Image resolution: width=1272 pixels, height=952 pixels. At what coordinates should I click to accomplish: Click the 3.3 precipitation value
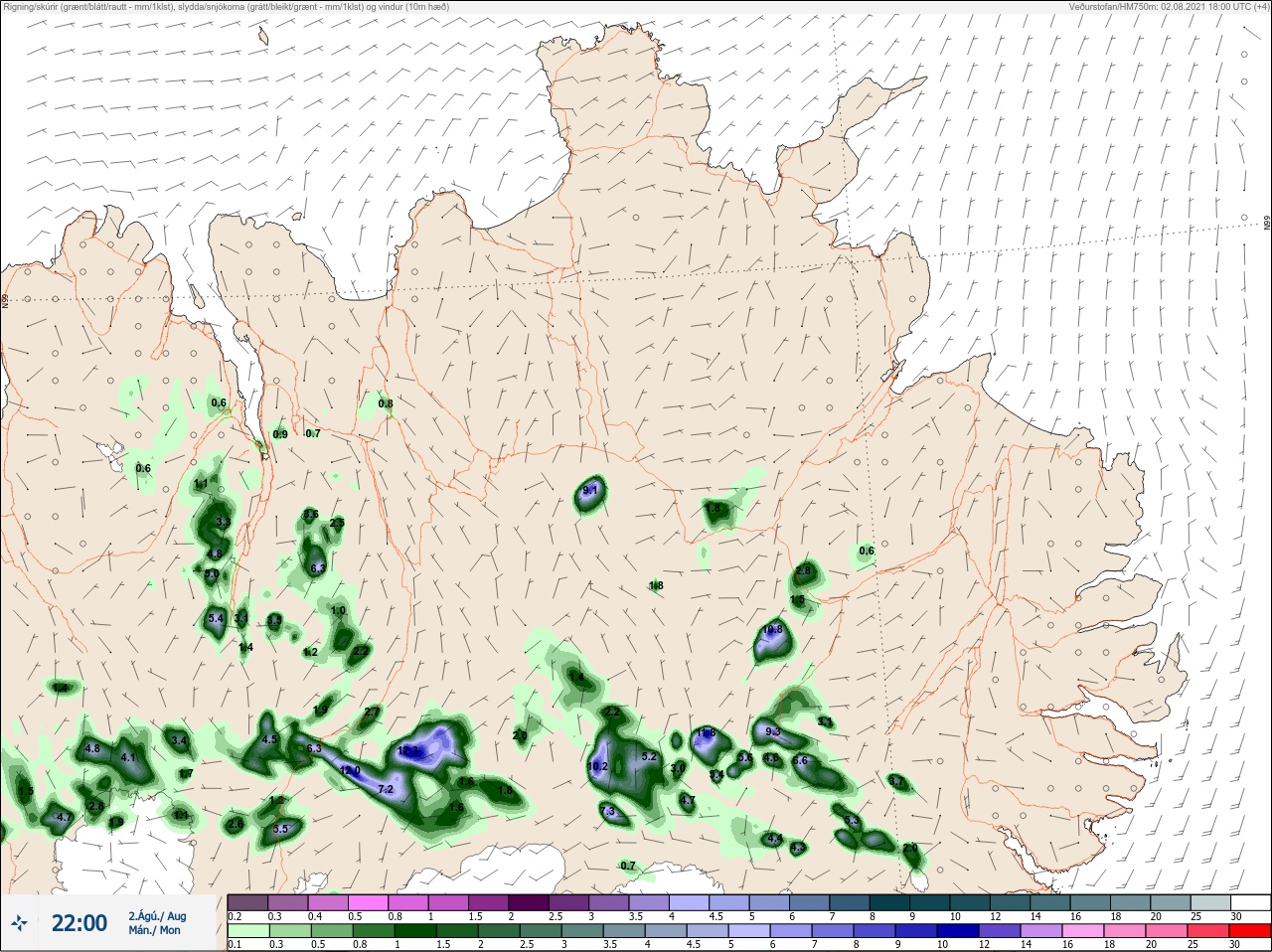[223, 522]
